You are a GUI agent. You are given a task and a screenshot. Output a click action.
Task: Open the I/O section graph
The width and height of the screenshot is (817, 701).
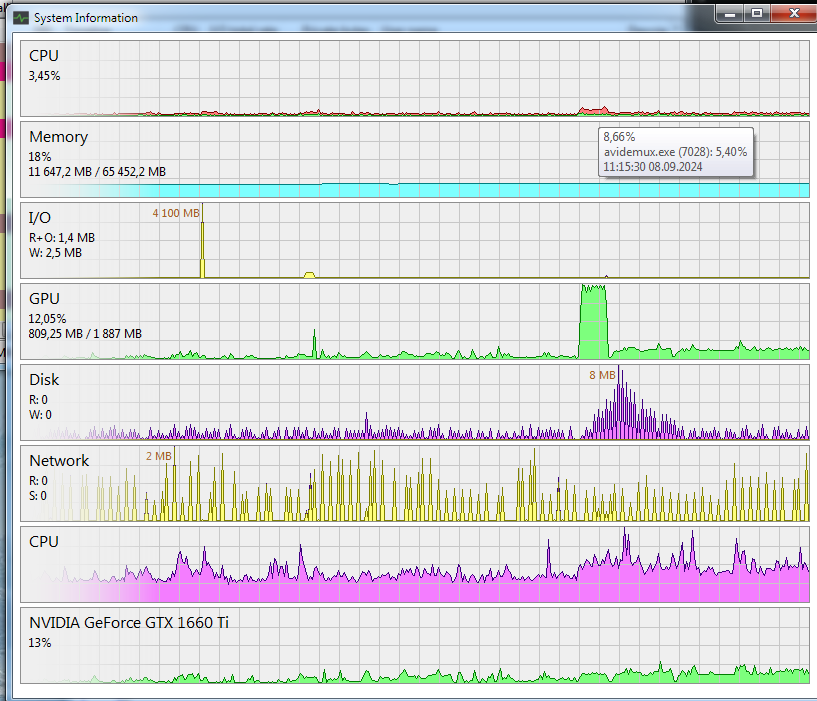click(415, 241)
